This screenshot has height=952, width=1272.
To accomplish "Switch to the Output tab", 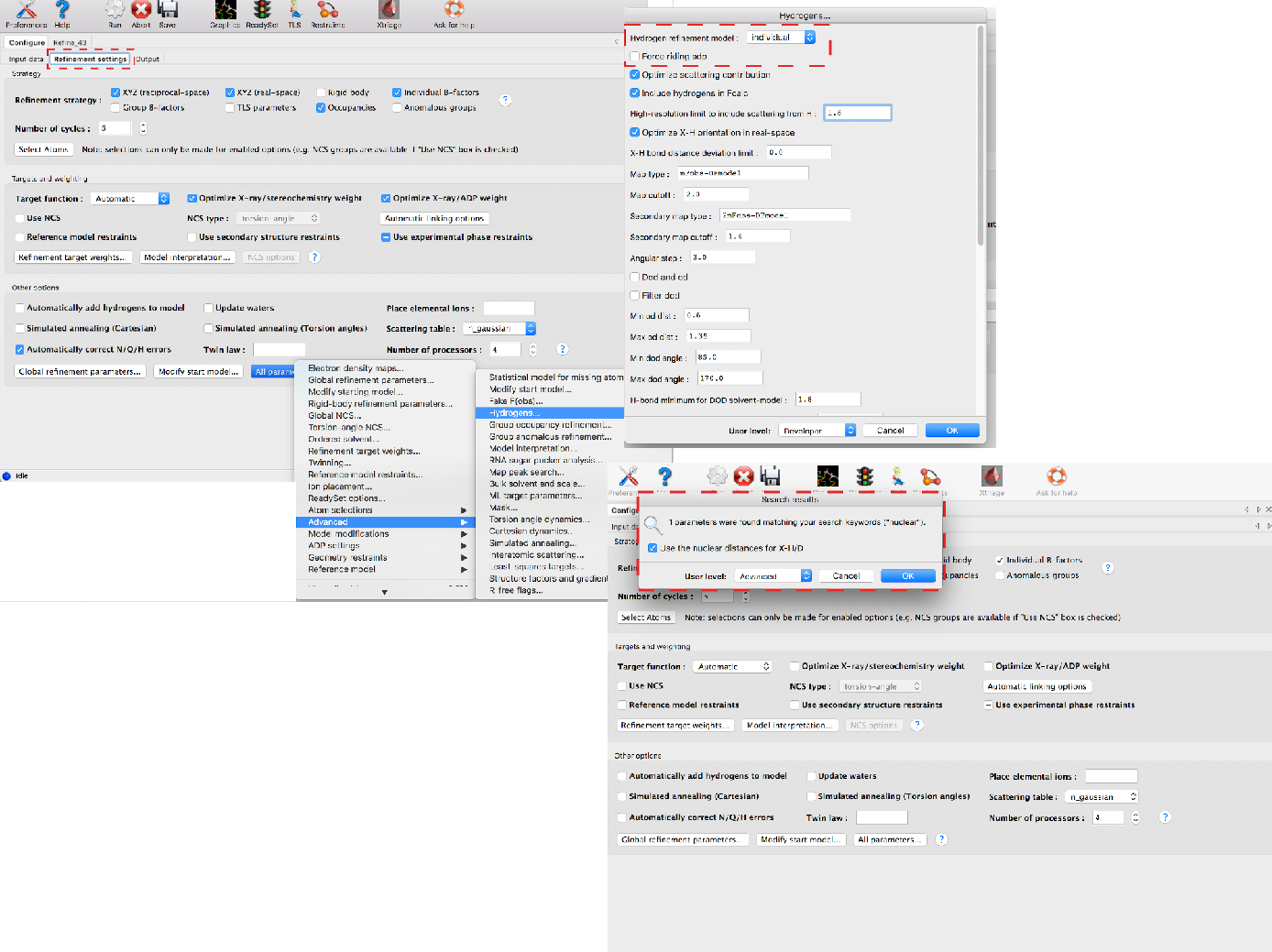I will (x=148, y=60).
